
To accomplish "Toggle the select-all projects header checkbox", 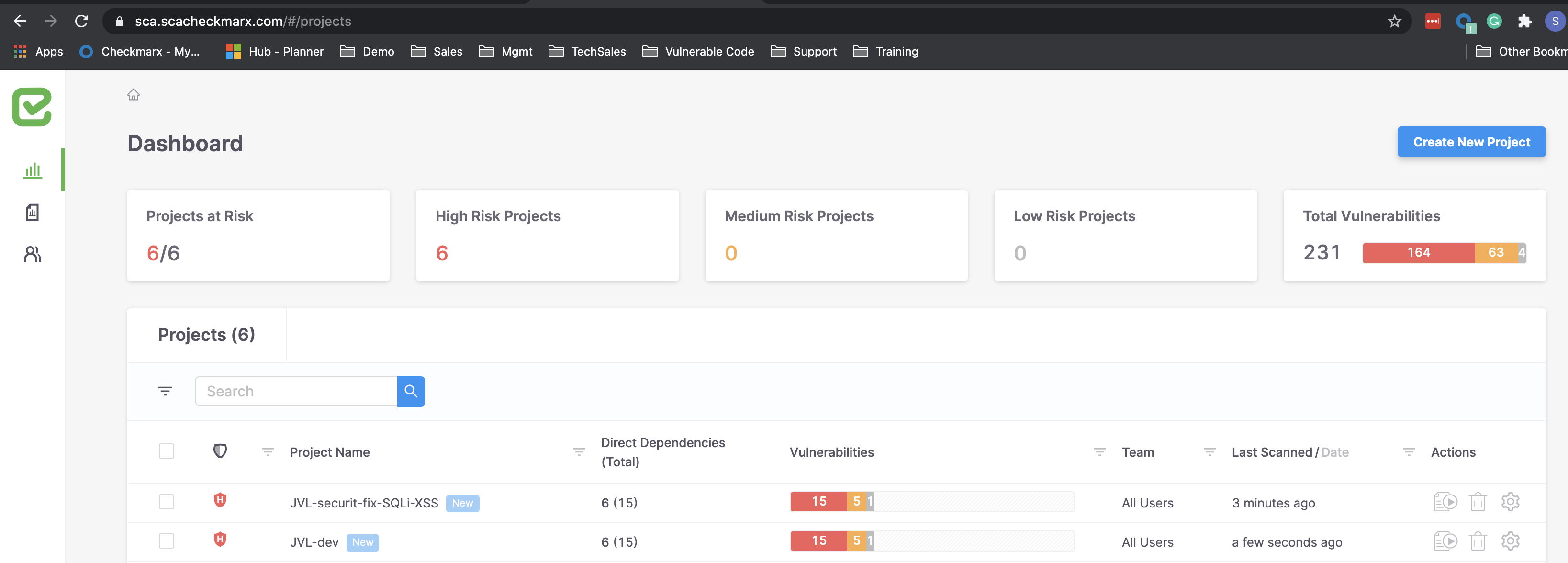I will [166, 451].
